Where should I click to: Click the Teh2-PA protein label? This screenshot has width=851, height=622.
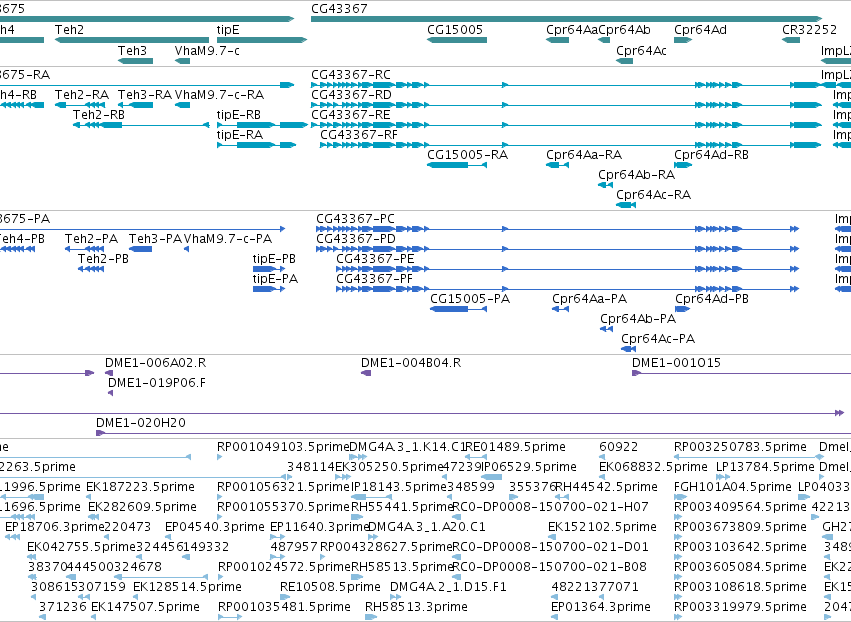click(91, 239)
